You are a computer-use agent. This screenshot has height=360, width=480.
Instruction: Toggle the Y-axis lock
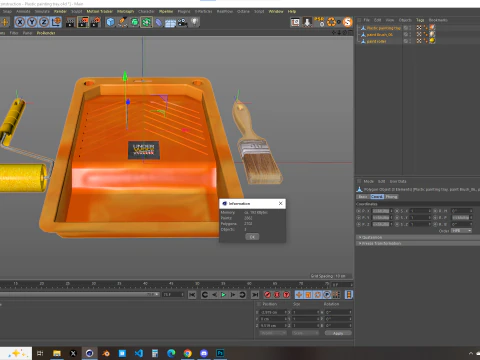(32, 22)
